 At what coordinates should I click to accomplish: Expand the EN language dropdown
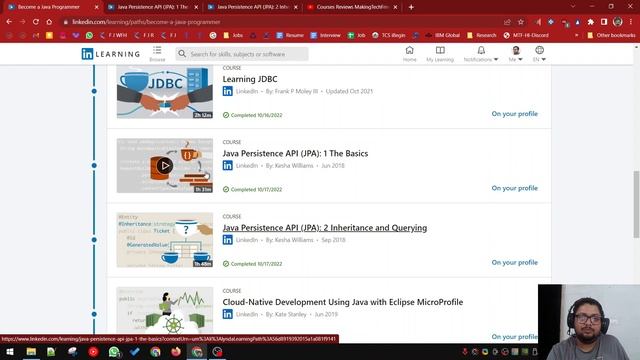[x=539, y=53]
